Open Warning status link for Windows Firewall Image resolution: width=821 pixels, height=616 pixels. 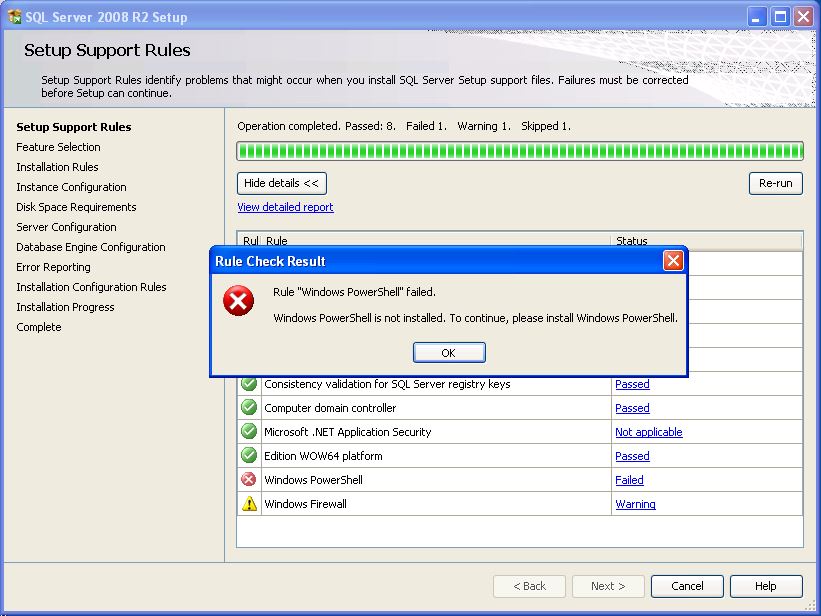tap(635, 504)
